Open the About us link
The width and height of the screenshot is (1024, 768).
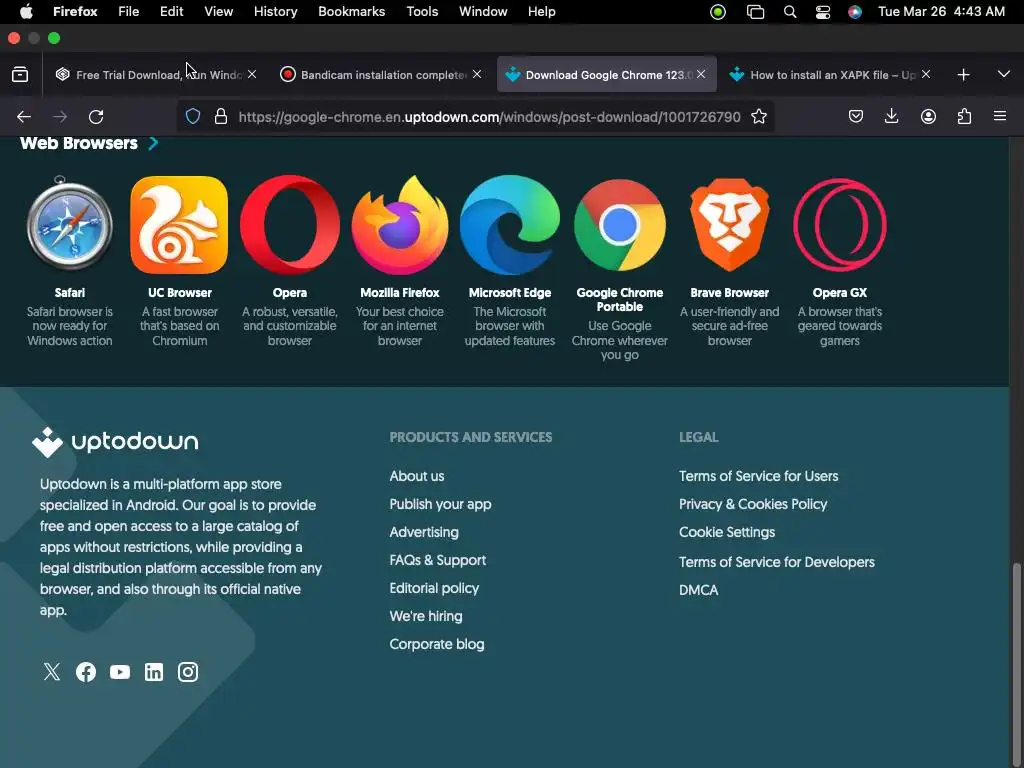pyautogui.click(x=417, y=476)
